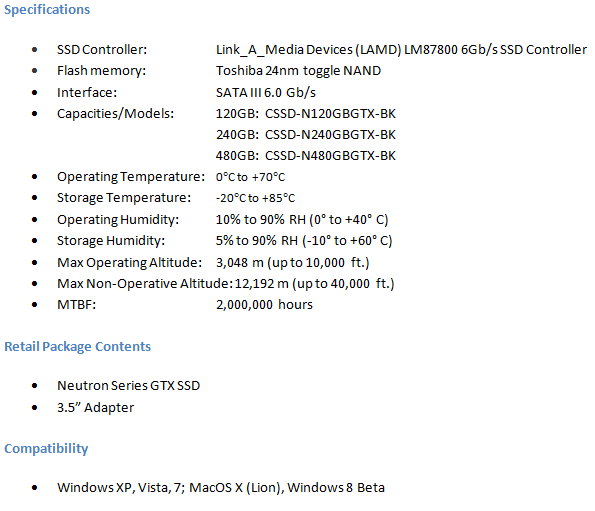Image resolution: width=595 pixels, height=511 pixels.
Task: Click the Operating Humidity value text
Action: (302, 220)
